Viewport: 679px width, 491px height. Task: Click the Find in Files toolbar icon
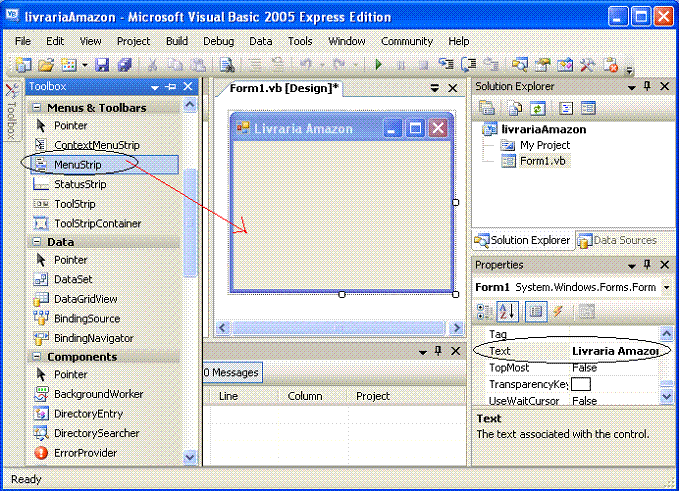click(226, 65)
